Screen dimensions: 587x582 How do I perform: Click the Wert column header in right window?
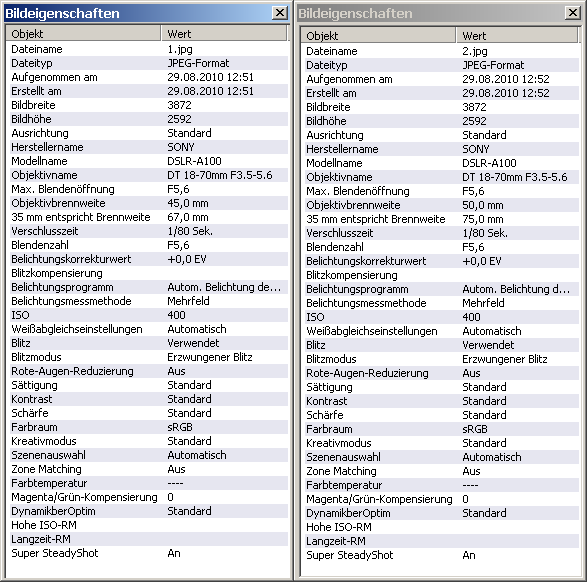(x=517, y=36)
